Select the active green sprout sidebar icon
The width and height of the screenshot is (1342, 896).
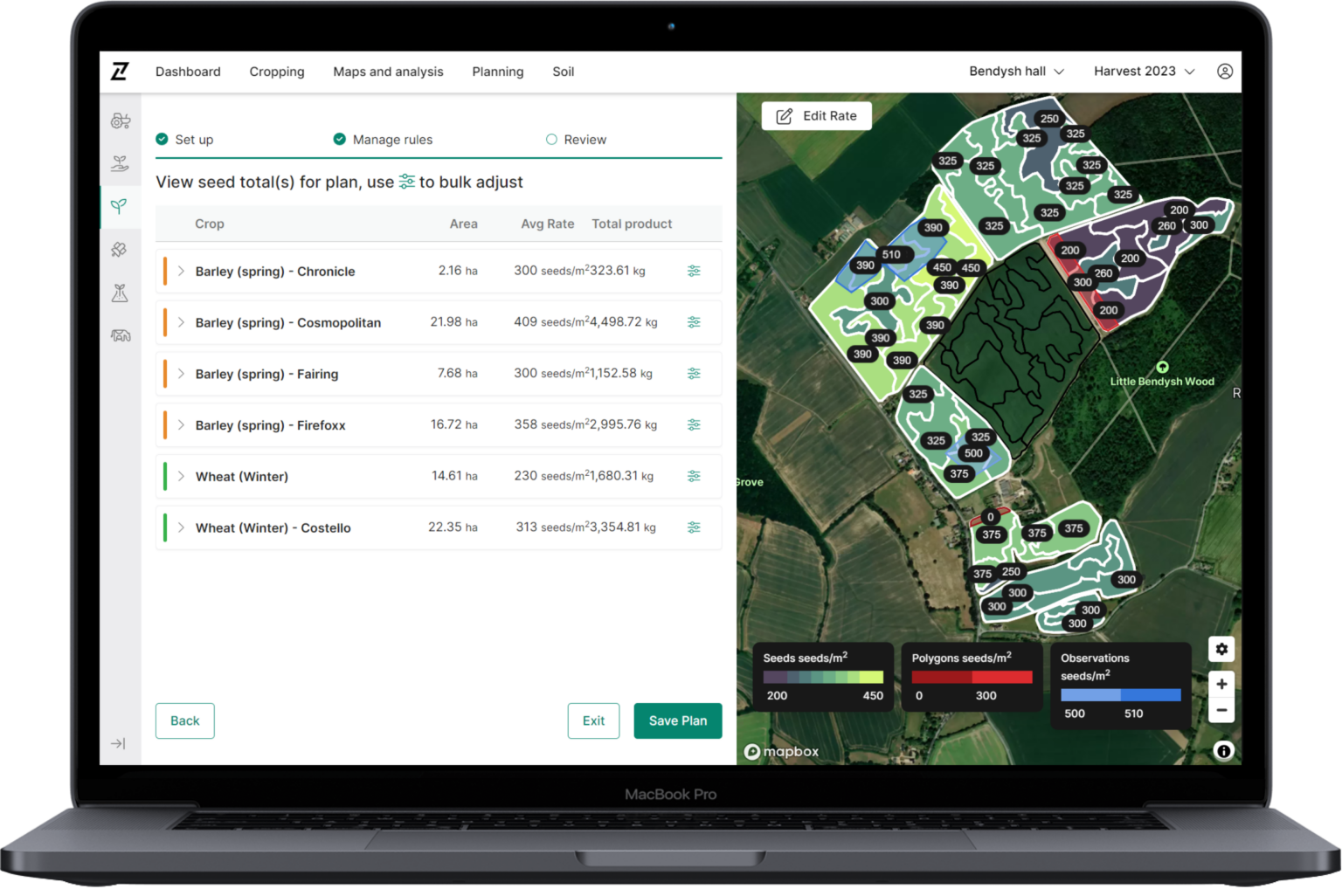(x=121, y=207)
